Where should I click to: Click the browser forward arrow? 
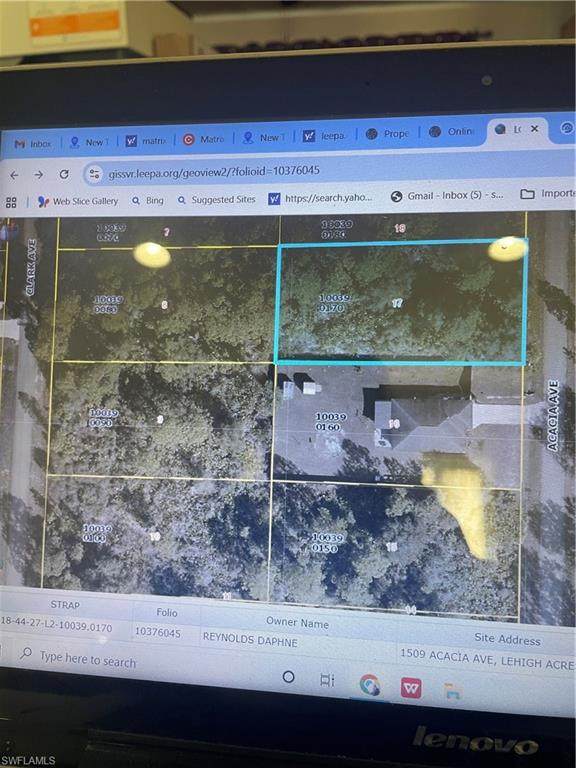[39, 175]
